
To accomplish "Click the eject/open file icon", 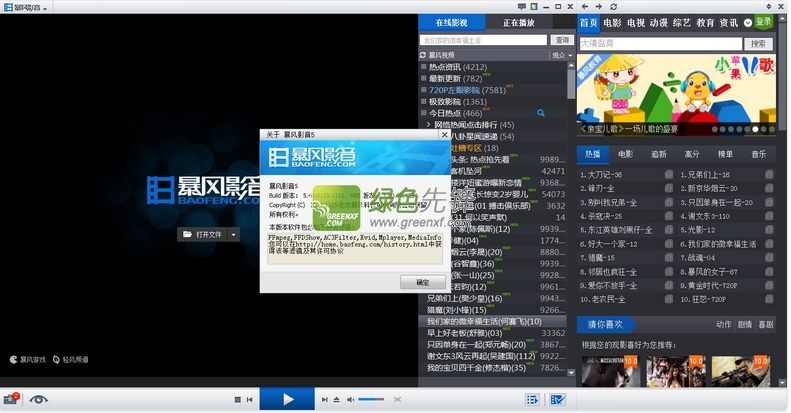I will [336, 400].
